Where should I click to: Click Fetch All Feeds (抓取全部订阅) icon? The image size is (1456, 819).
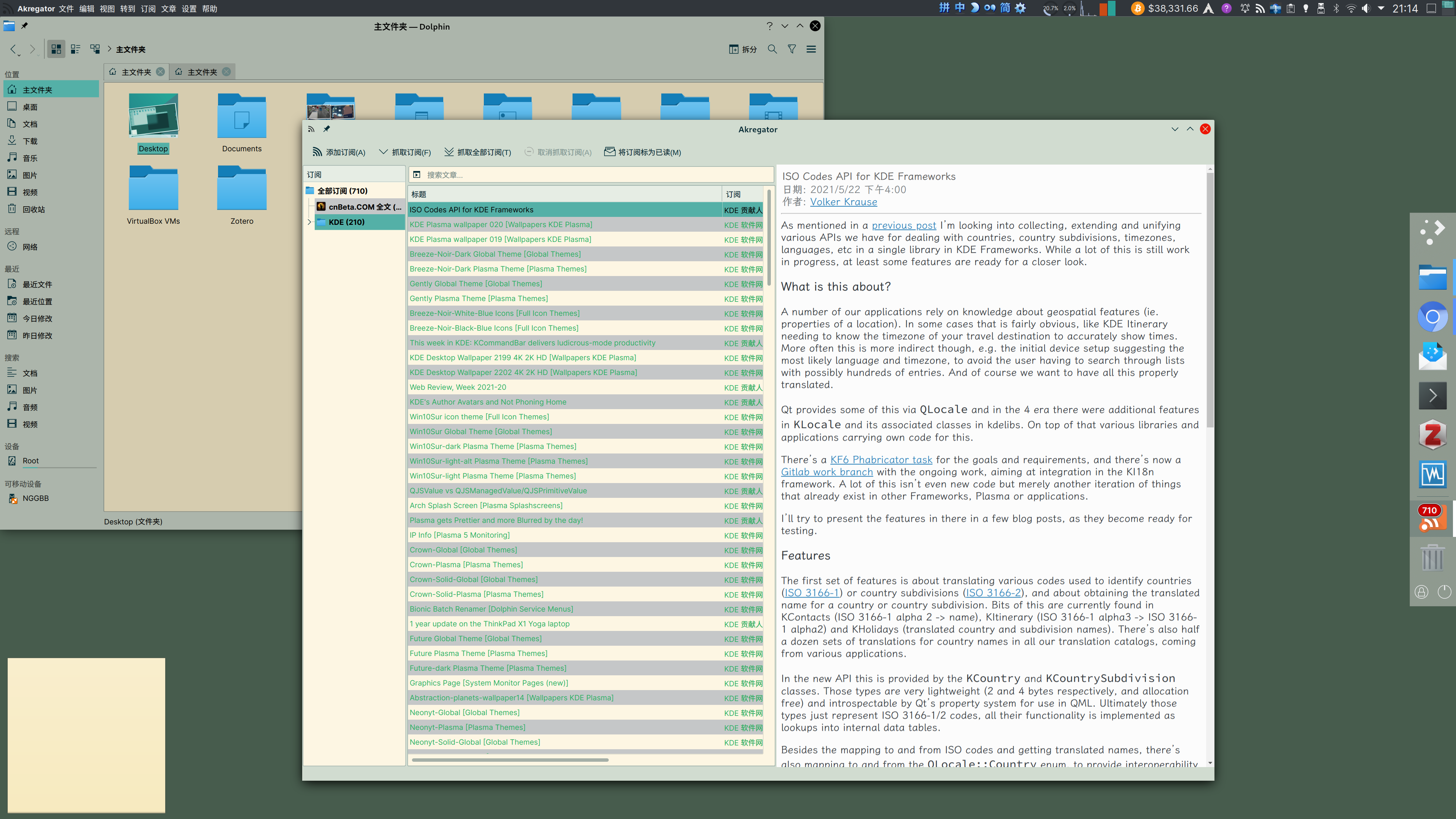[x=449, y=152]
